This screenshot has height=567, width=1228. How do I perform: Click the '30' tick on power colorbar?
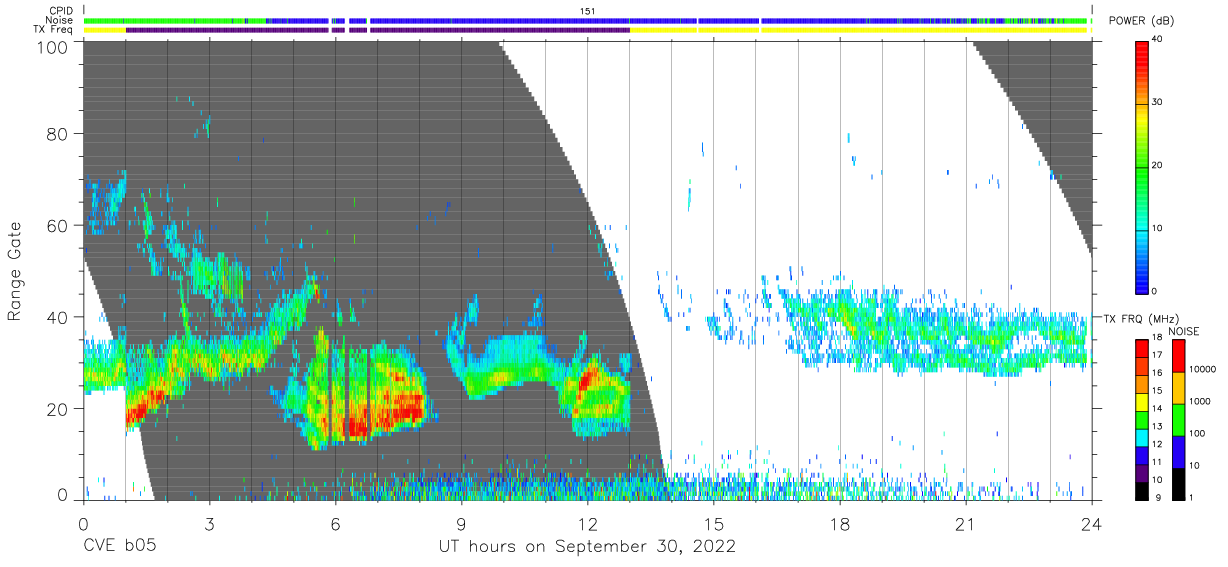coord(1157,102)
